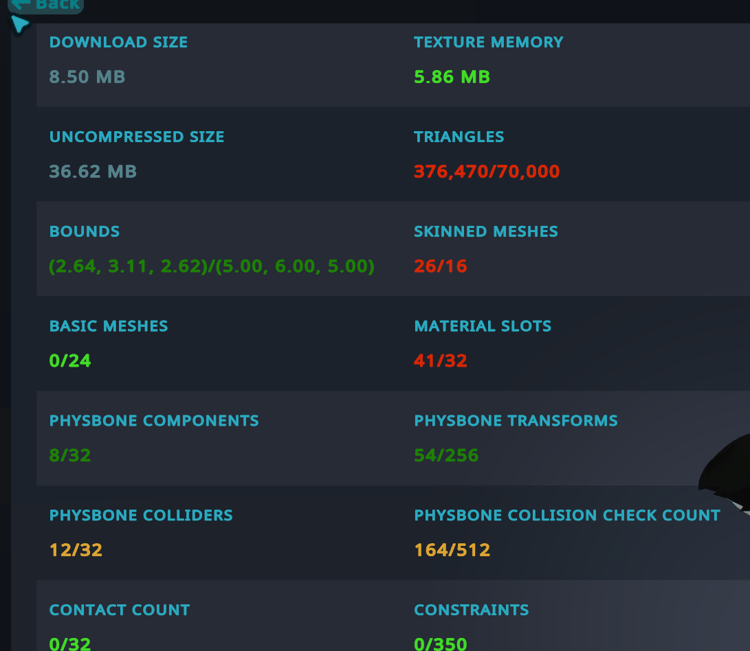Click the 0/350 constraints value

pyautogui.click(x=440, y=643)
